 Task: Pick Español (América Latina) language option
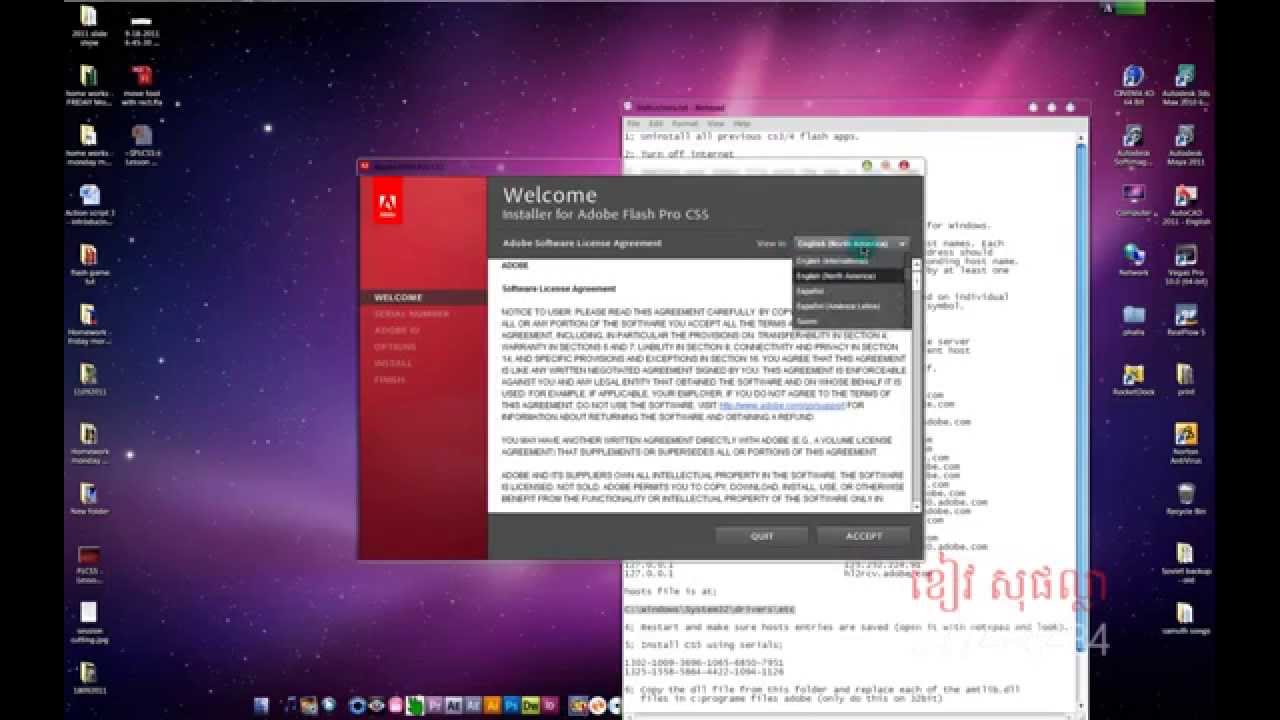tap(850, 306)
